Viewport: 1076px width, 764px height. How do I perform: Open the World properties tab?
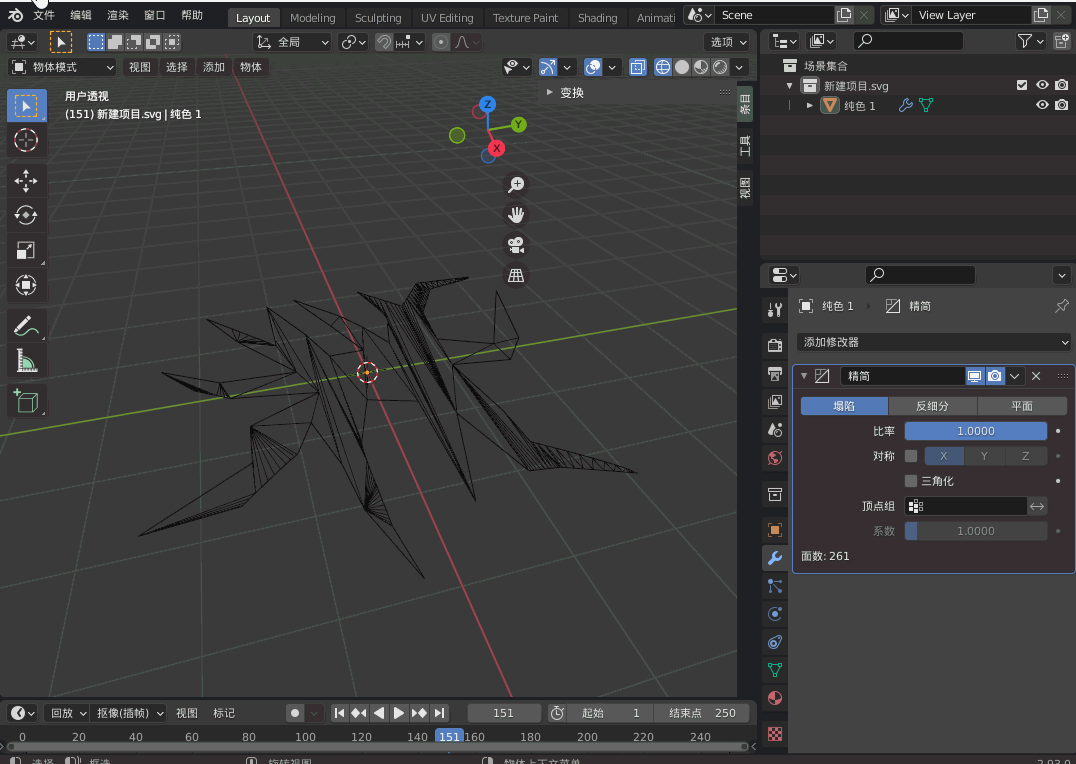click(775, 458)
